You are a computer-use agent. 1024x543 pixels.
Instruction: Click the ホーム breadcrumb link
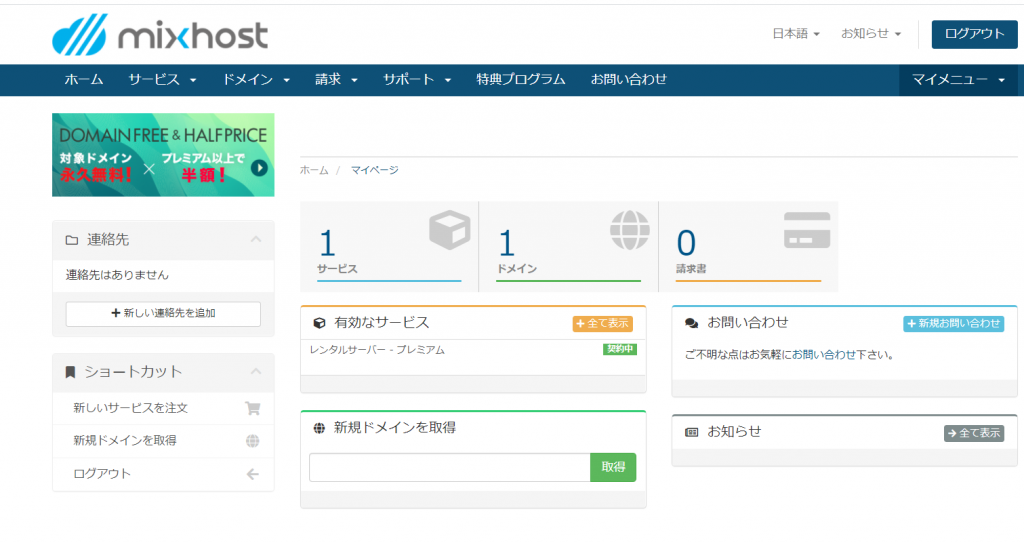point(314,171)
